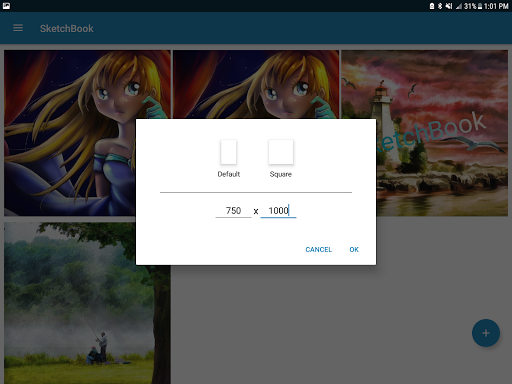Edit the width field showing 750
512x384 pixels.
(x=233, y=211)
